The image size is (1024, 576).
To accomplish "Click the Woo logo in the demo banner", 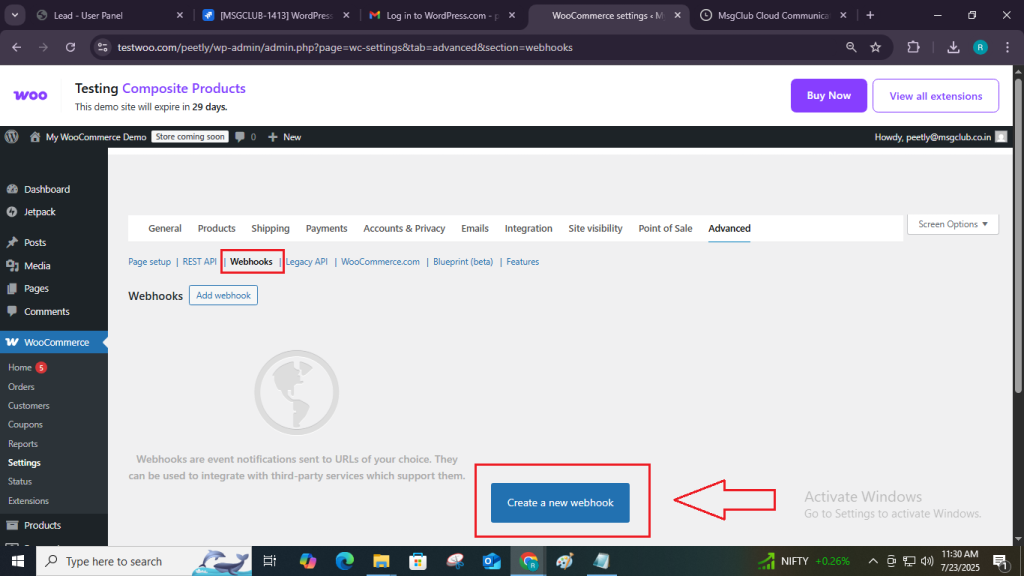I will click(30, 95).
